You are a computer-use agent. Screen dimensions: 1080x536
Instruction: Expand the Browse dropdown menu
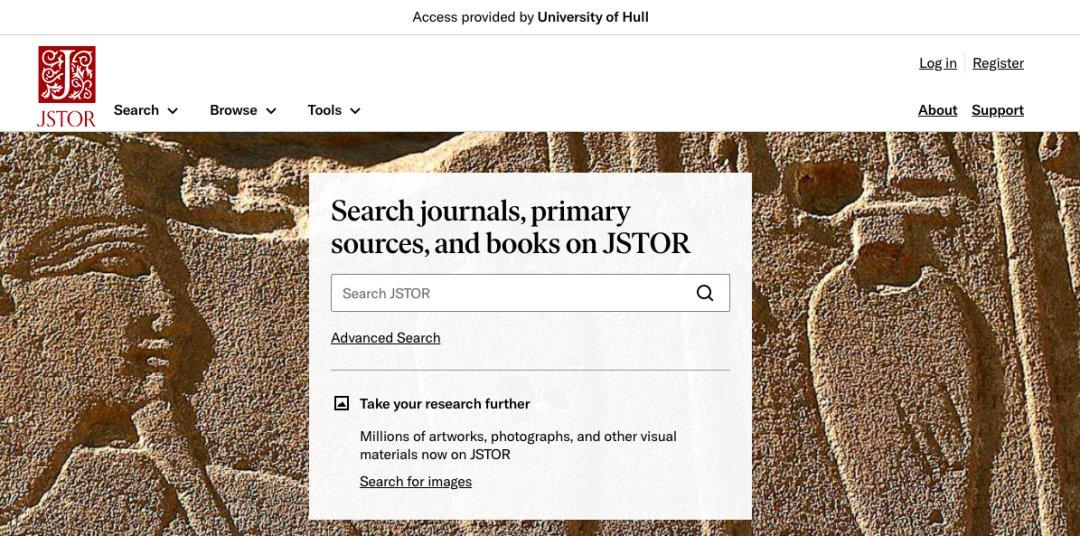click(x=243, y=110)
